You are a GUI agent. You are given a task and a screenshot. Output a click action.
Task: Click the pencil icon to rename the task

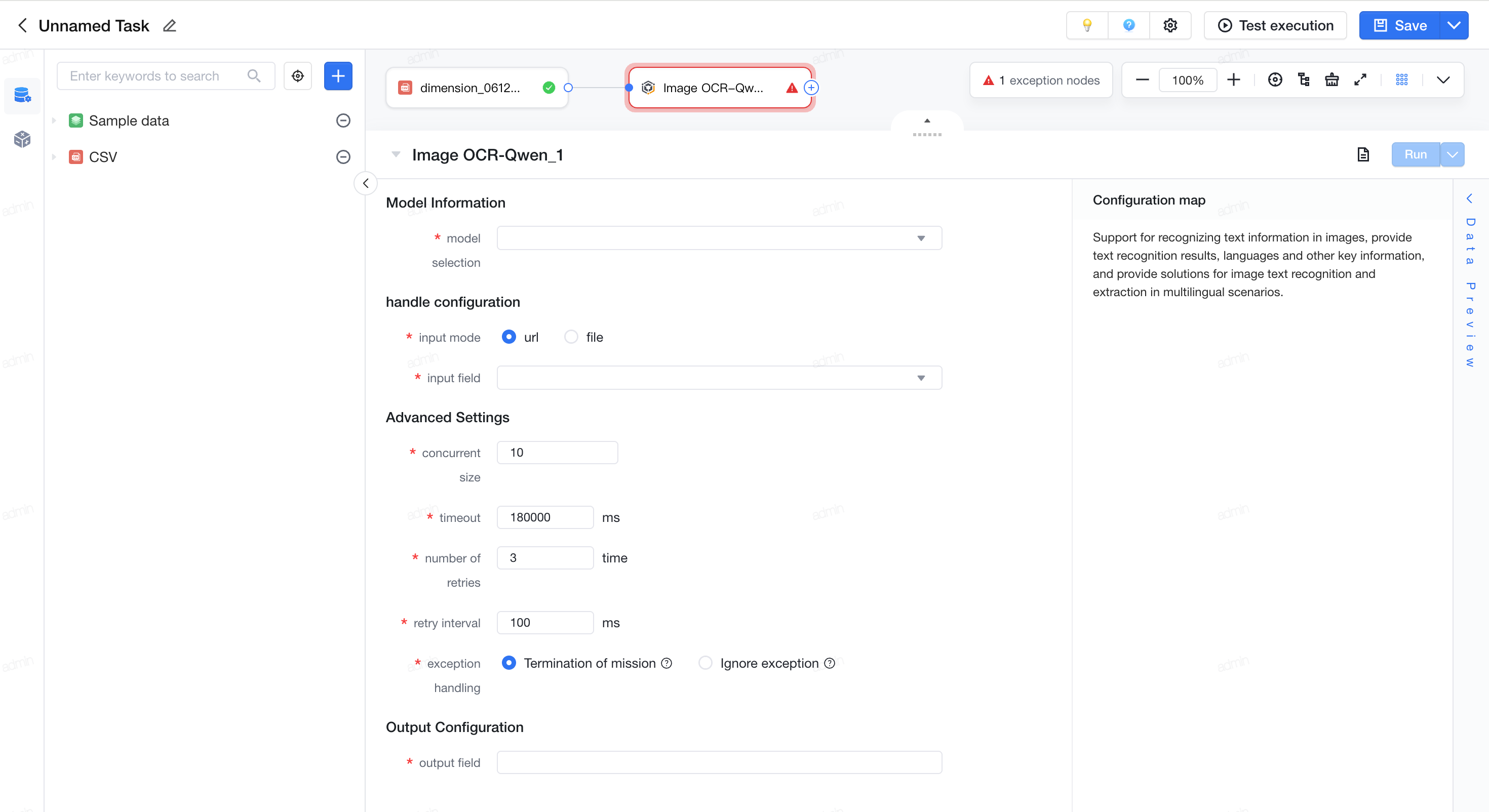[x=169, y=25]
